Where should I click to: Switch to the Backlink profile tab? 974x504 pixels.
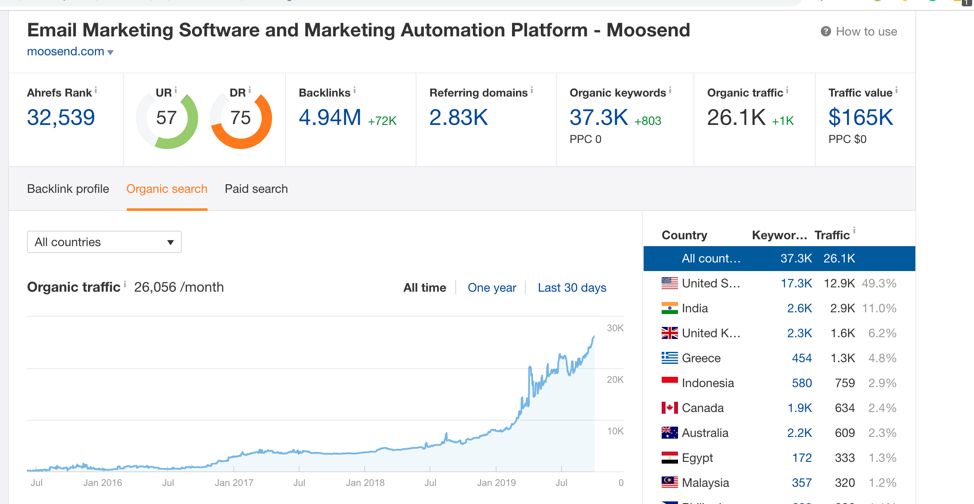coord(68,189)
